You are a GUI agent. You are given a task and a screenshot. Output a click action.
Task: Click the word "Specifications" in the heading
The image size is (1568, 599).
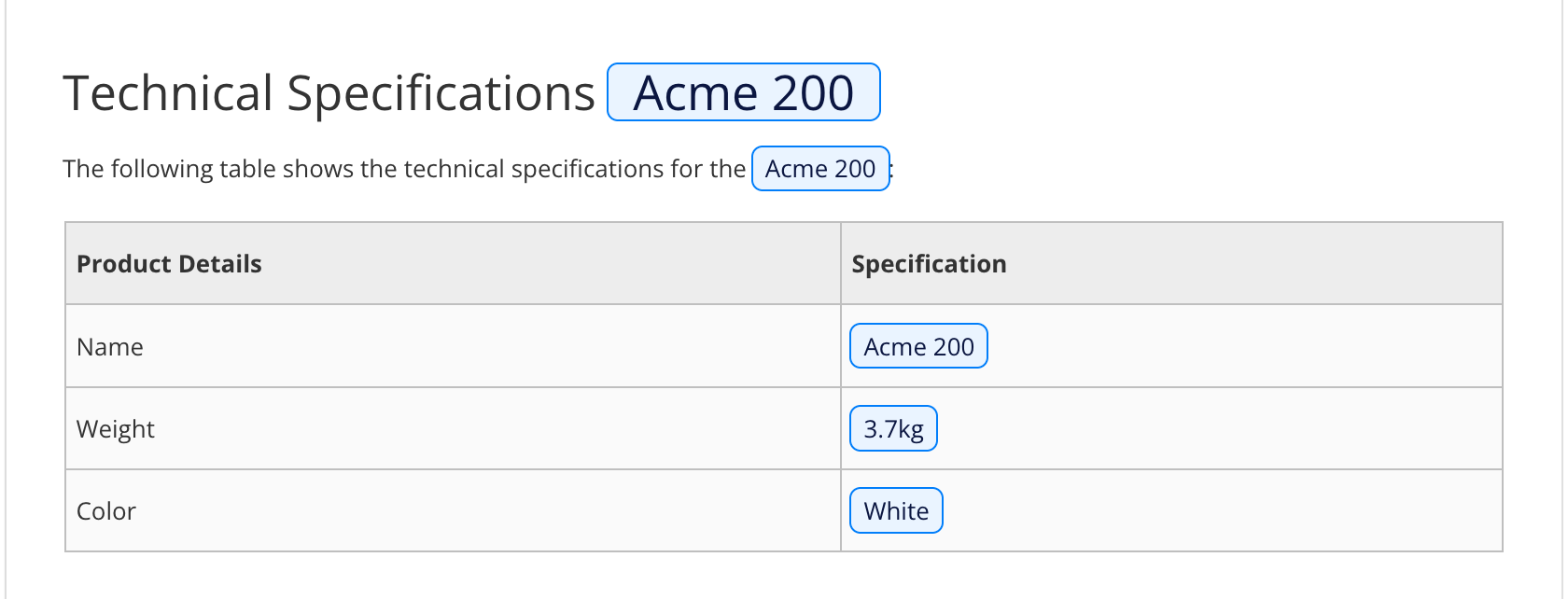[x=441, y=93]
